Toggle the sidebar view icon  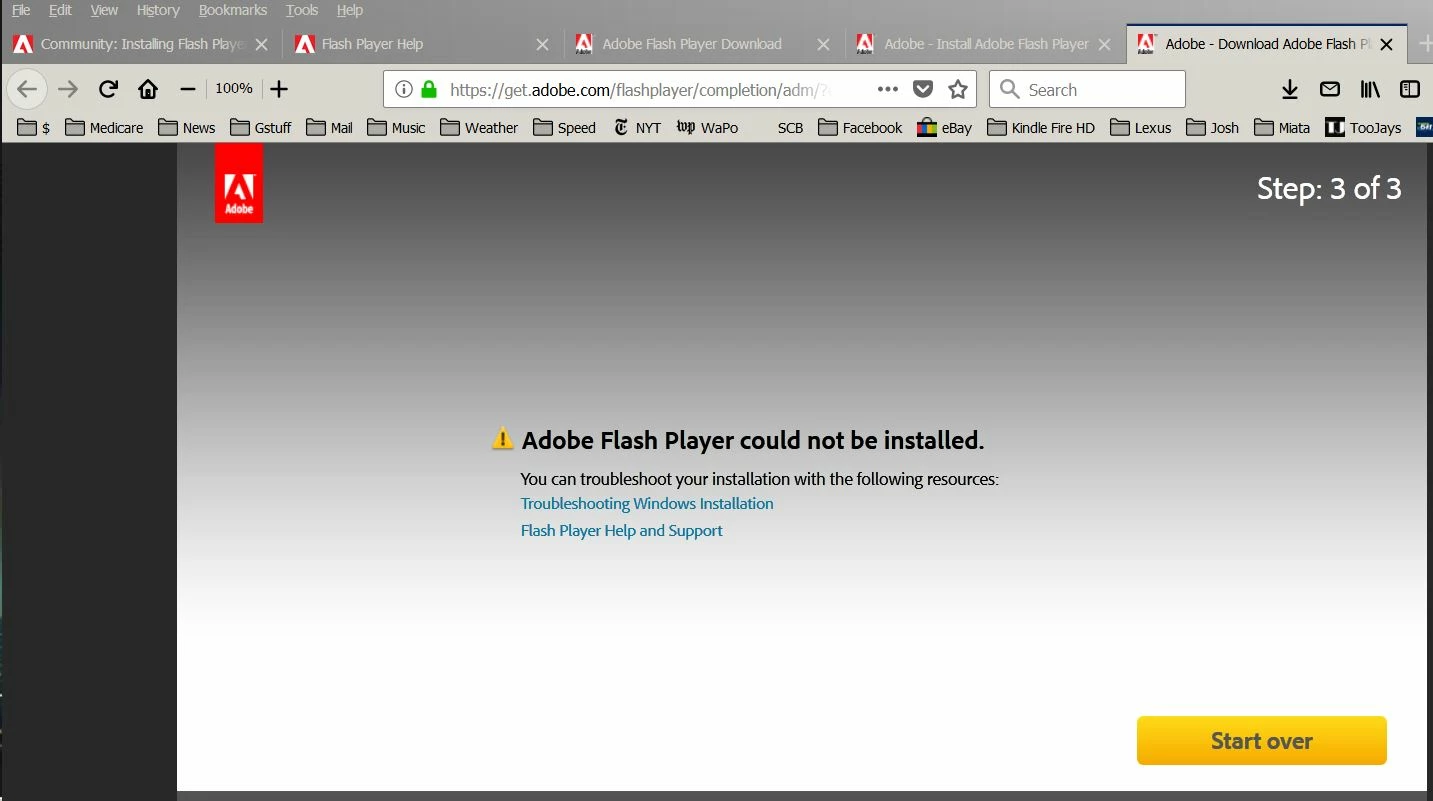[x=1410, y=89]
